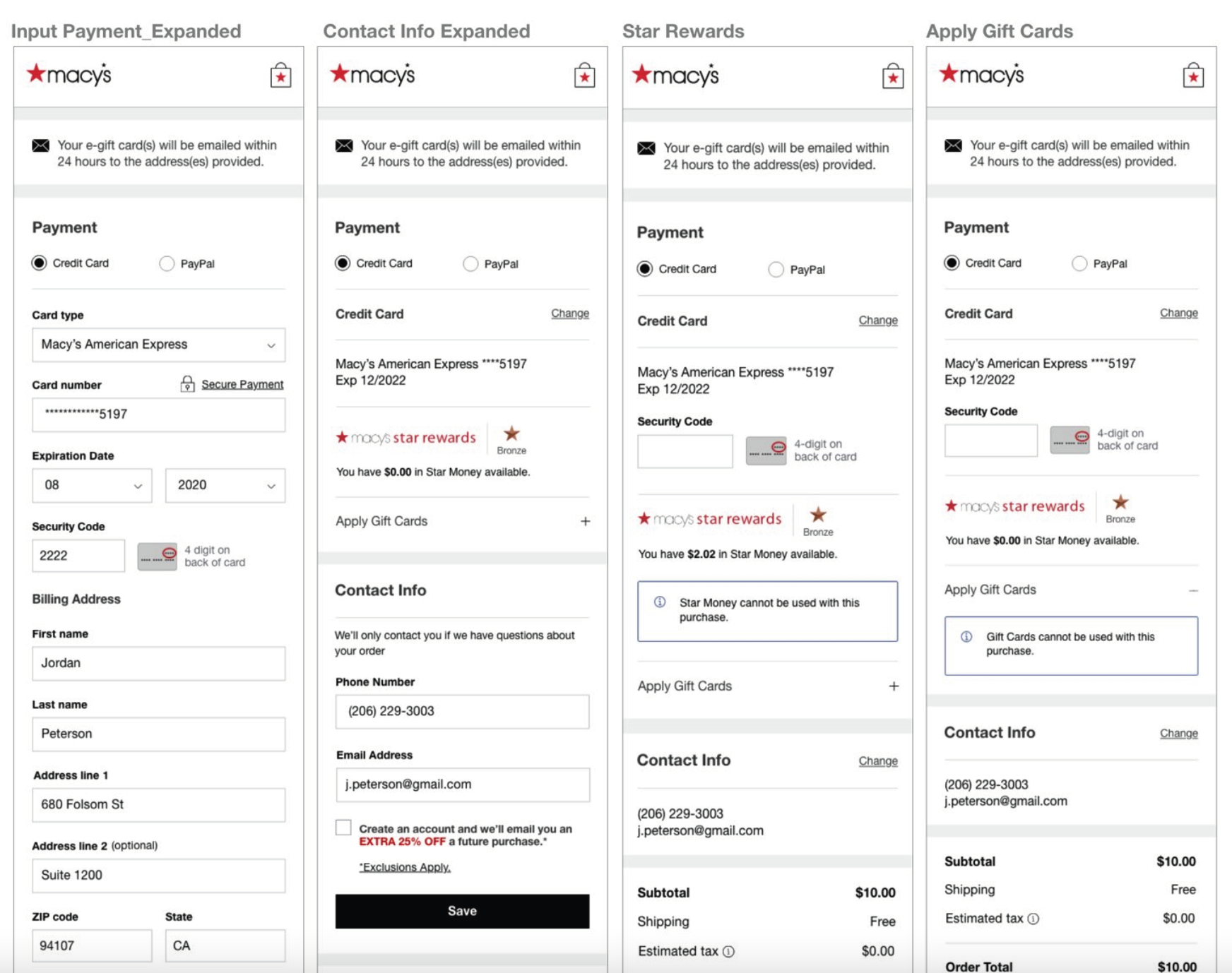Click Macy's logo in Input Payment_Expanded screen
The image size is (1232, 973).
pos(69,74)
